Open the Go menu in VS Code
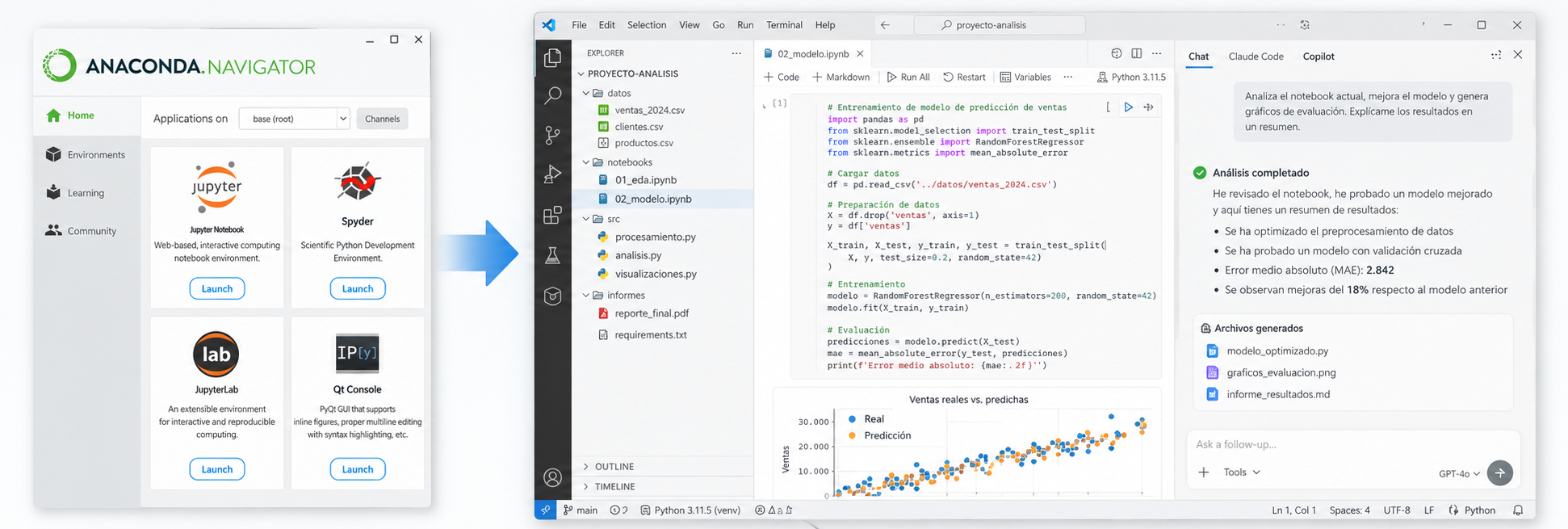The image size is (1568, 529). (x=719, y=25)
